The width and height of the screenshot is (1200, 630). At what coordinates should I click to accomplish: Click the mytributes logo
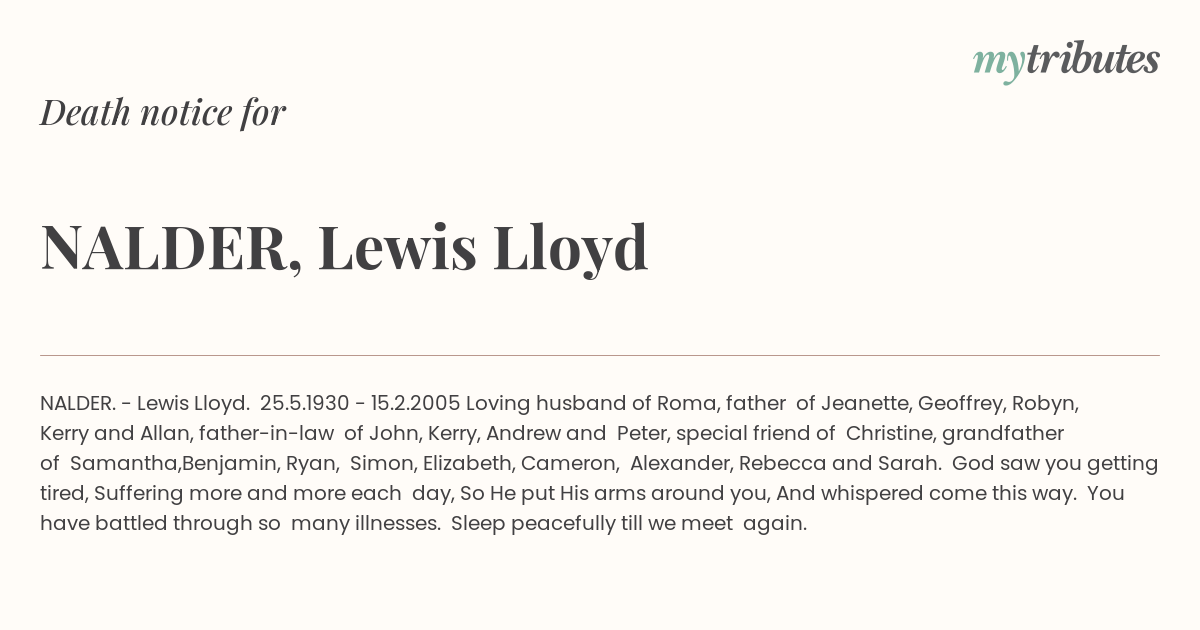coord(1066,61)
